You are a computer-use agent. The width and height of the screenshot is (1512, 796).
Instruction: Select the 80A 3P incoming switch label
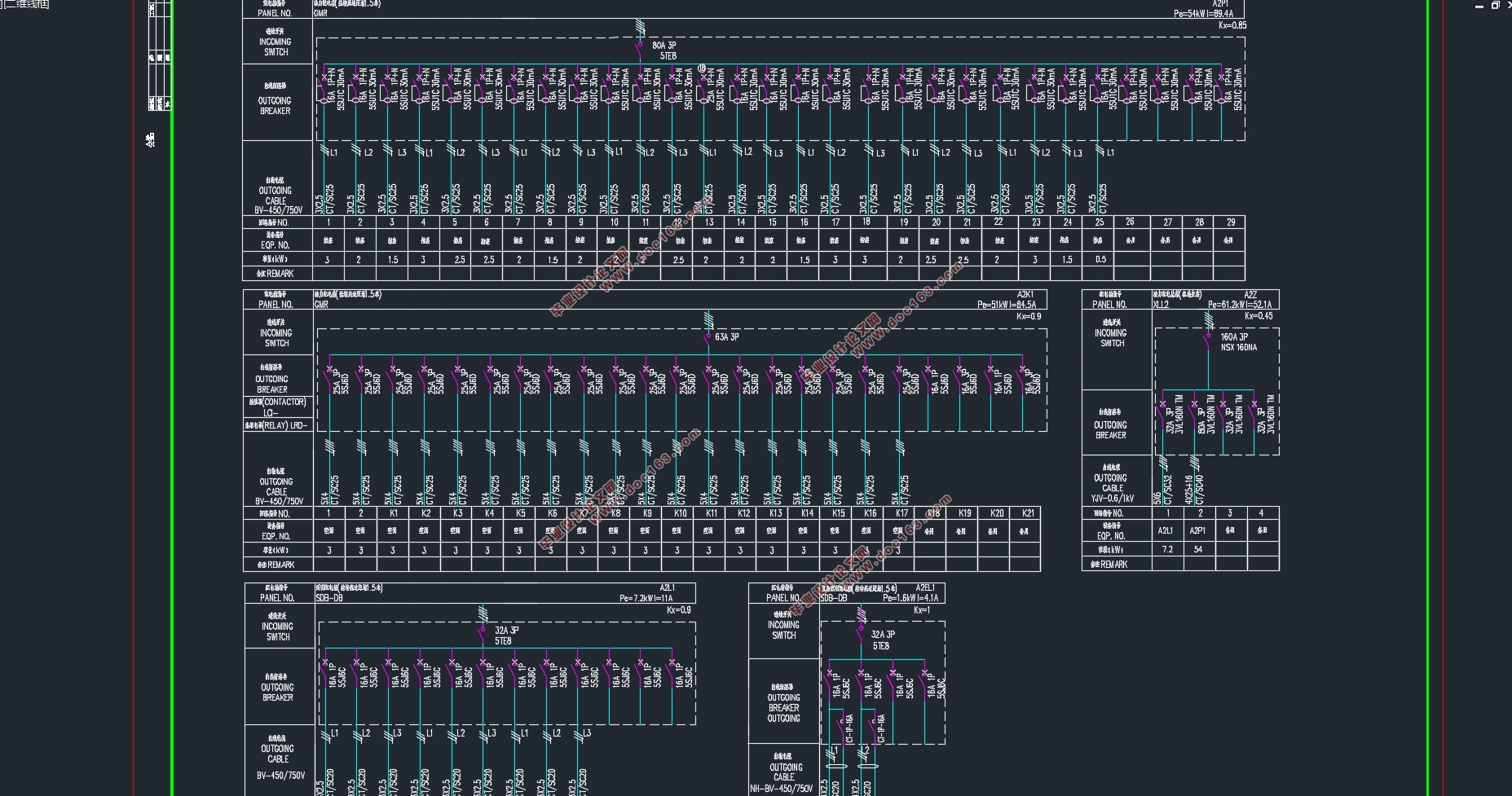(663, 51)
